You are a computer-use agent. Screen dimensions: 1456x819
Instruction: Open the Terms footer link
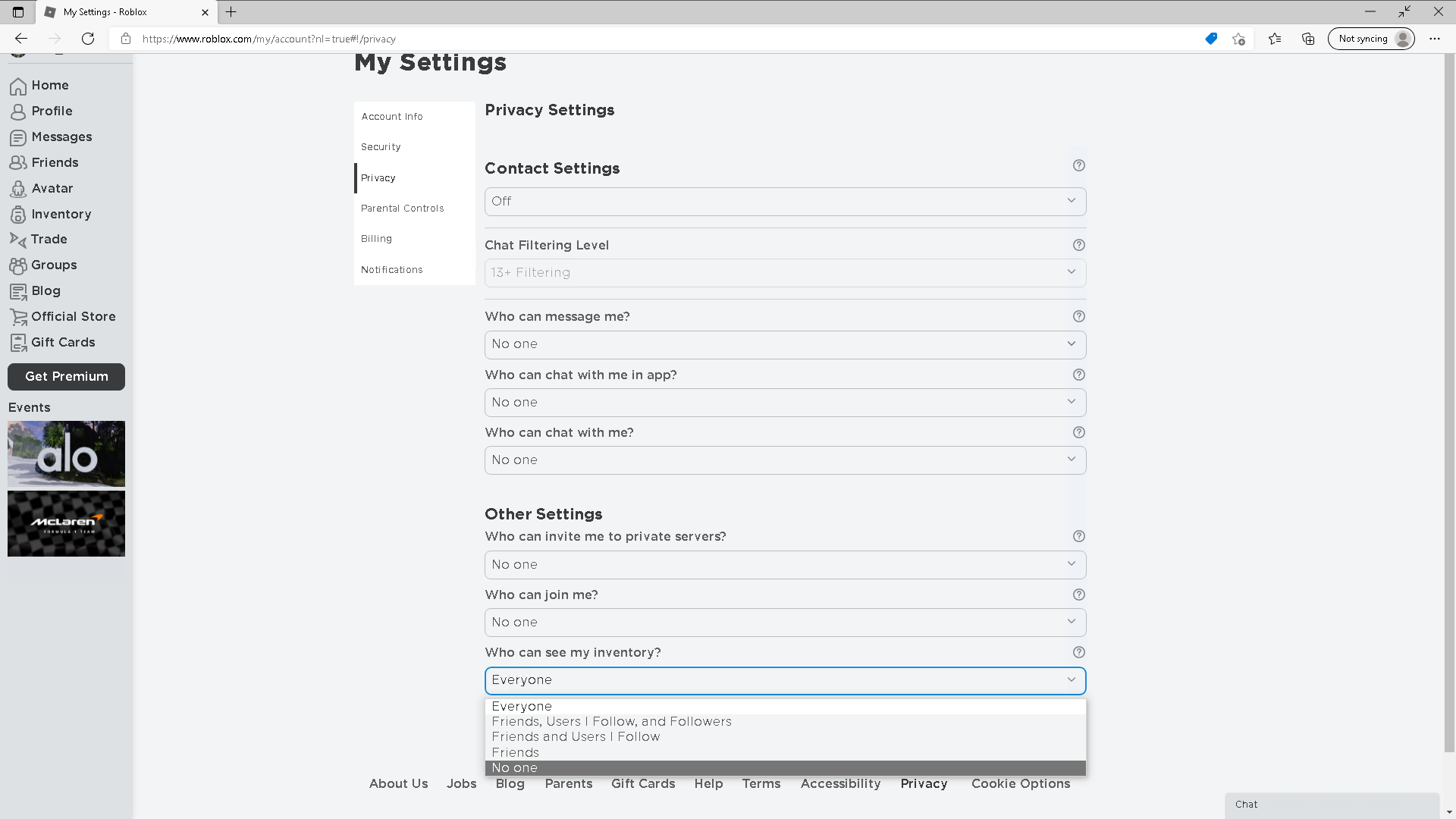click(761, 784)
